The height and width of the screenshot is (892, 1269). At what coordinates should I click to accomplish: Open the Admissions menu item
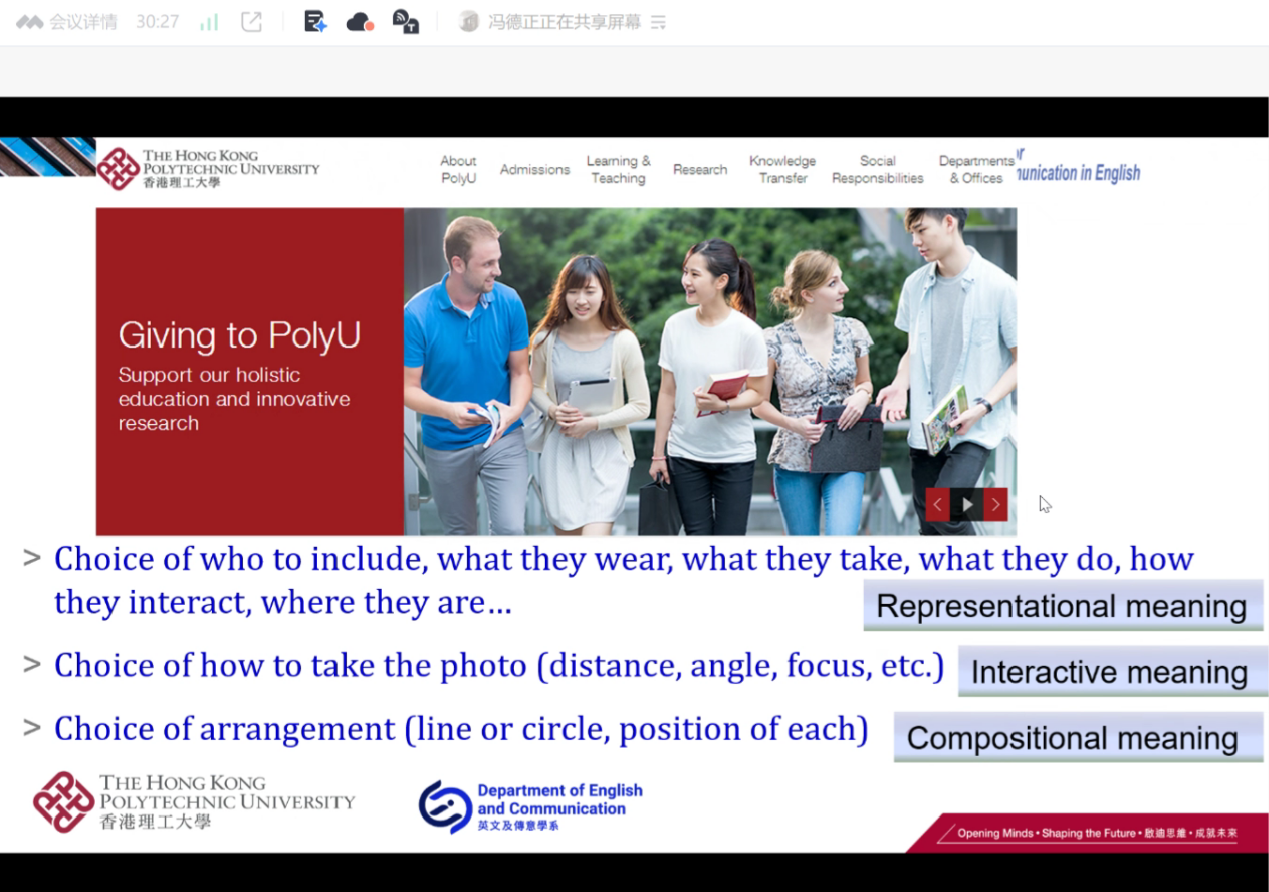point(535,170)
